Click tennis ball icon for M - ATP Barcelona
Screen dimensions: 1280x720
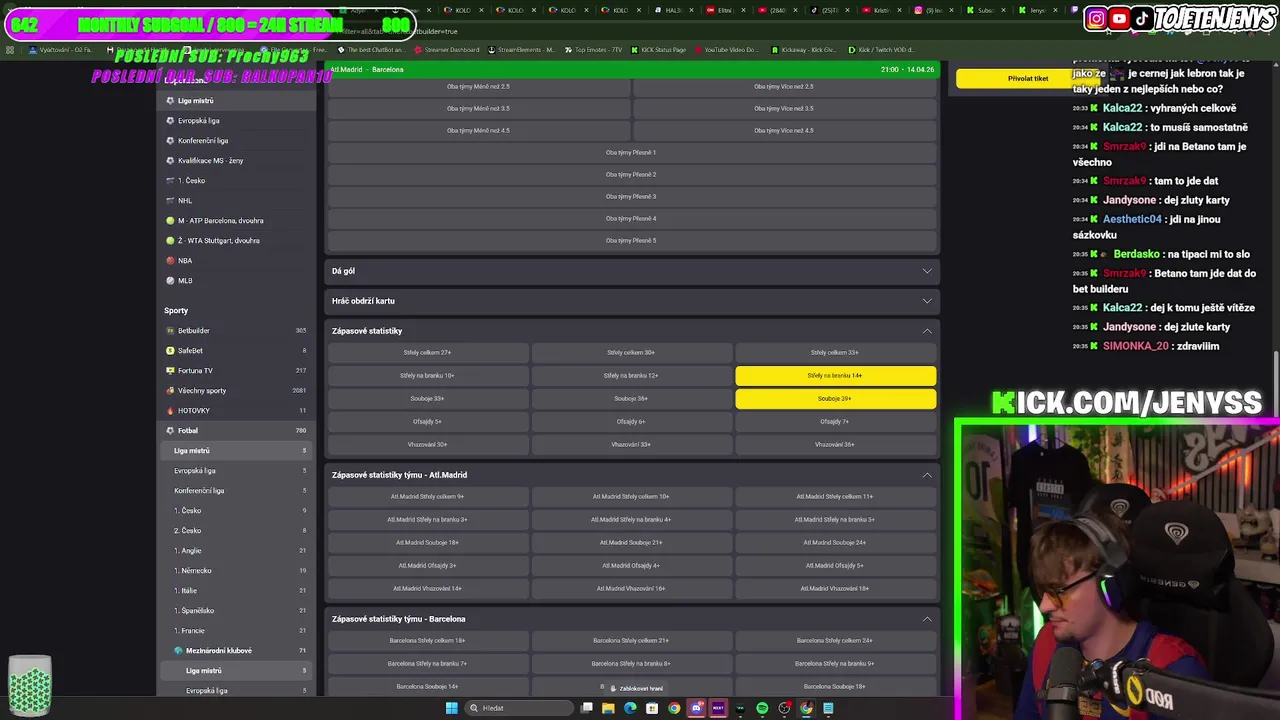click(x=170, y=221)
